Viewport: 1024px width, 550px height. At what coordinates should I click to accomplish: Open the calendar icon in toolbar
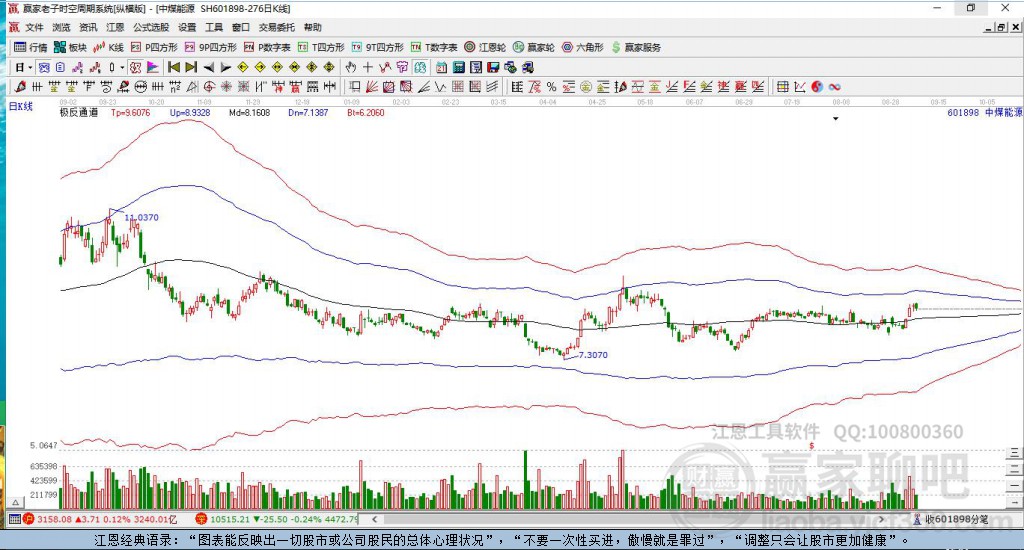(x=441, y=67)
